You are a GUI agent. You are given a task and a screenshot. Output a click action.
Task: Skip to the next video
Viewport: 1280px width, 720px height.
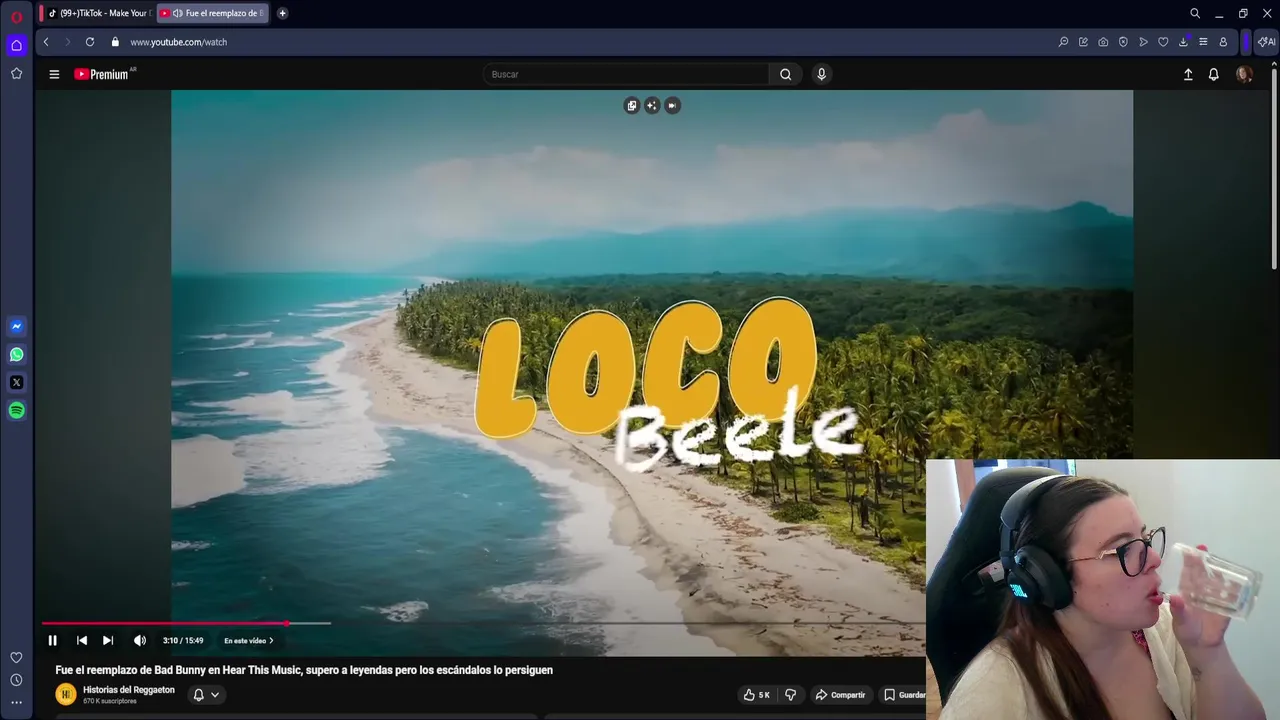(108, 641)
